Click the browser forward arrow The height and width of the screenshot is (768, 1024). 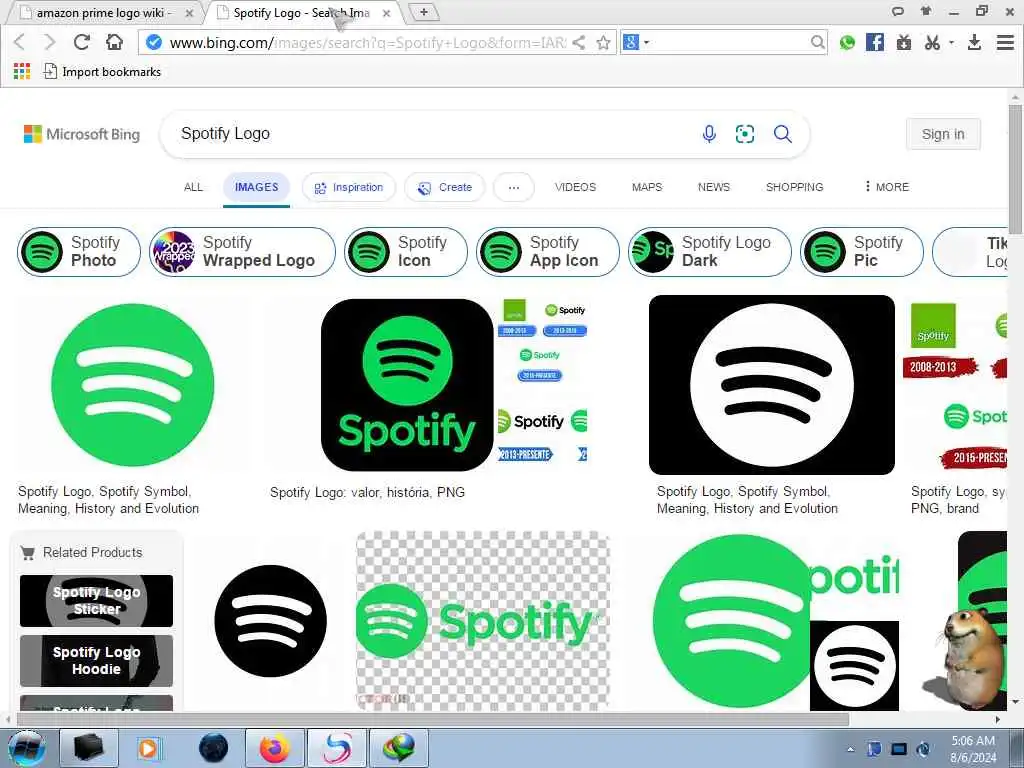click(x=50, y=42)
